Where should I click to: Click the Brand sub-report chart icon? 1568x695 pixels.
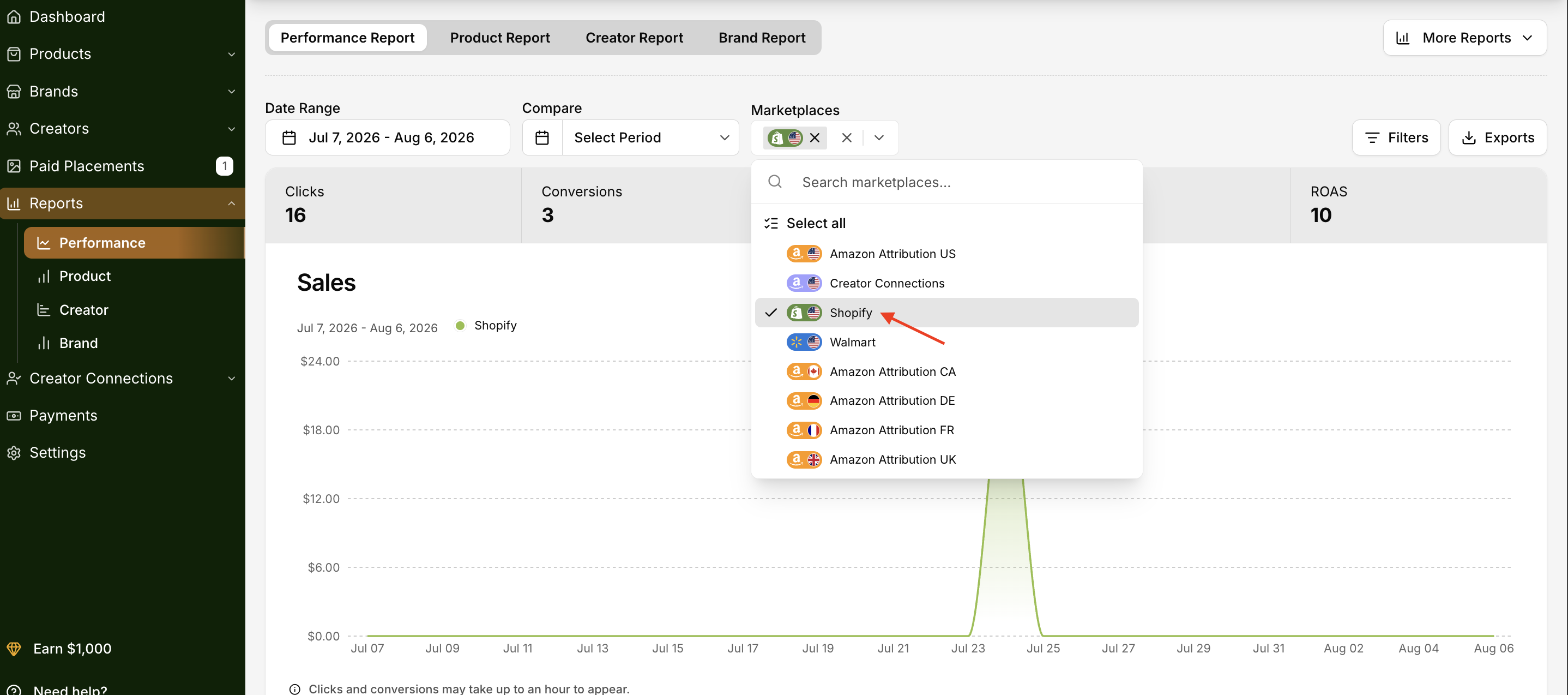coord(43,344)
